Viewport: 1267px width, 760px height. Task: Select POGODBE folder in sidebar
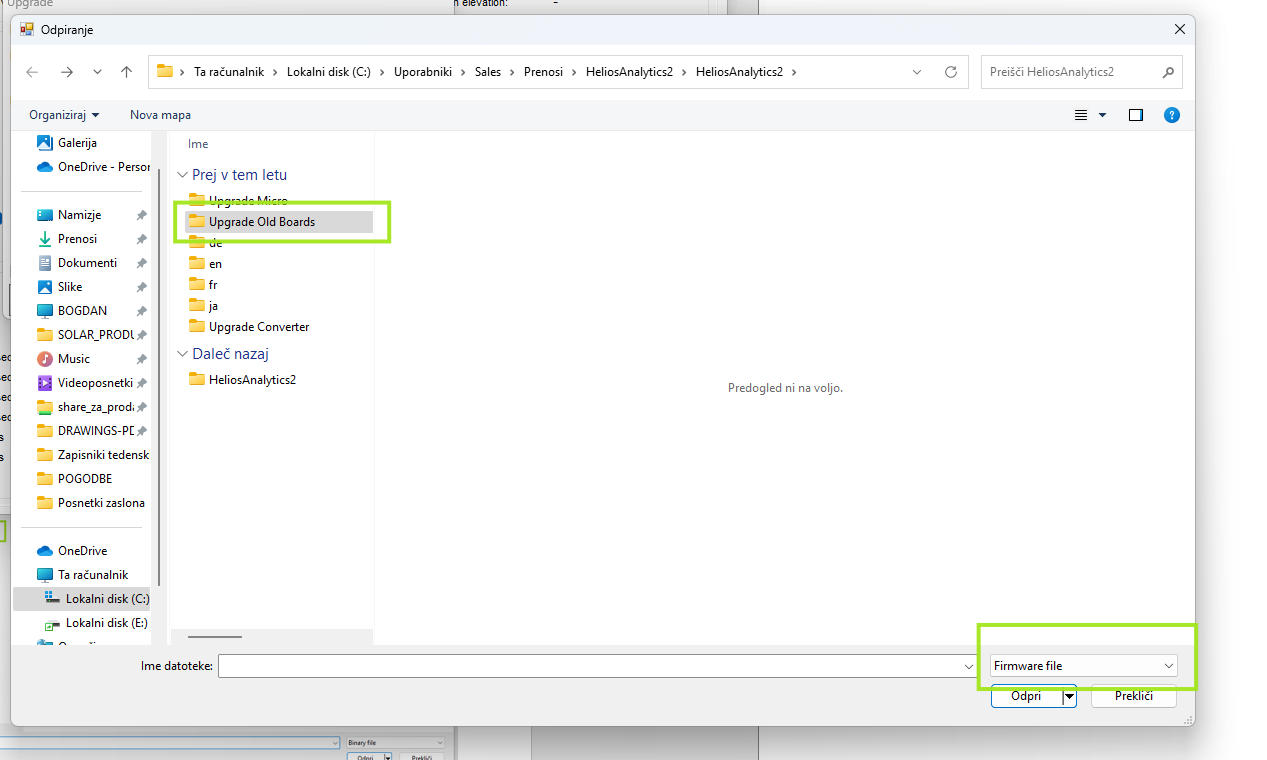pyautogui.click(x=85, y=479)
